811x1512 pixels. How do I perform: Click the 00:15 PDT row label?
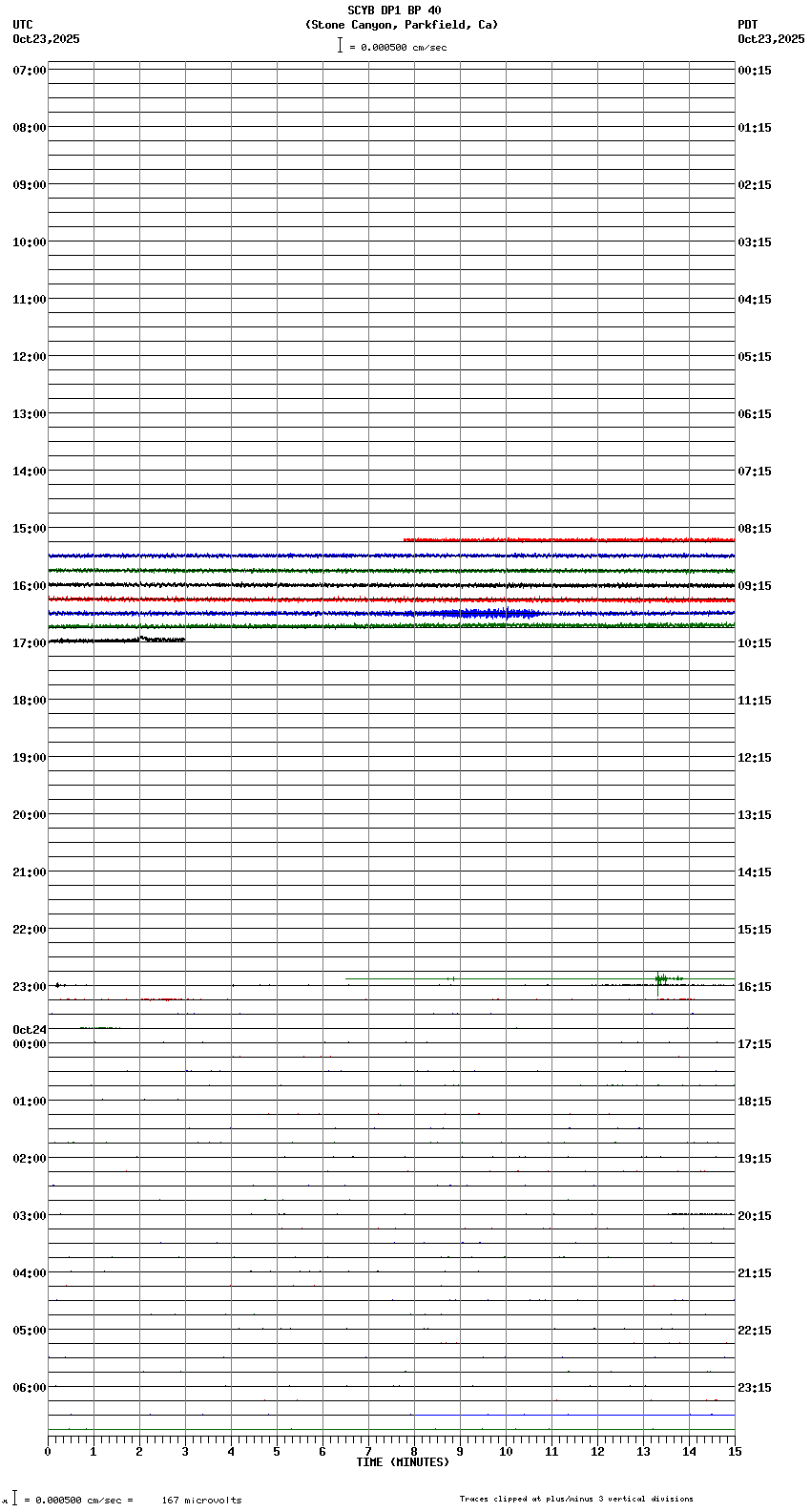pos(755,71)
